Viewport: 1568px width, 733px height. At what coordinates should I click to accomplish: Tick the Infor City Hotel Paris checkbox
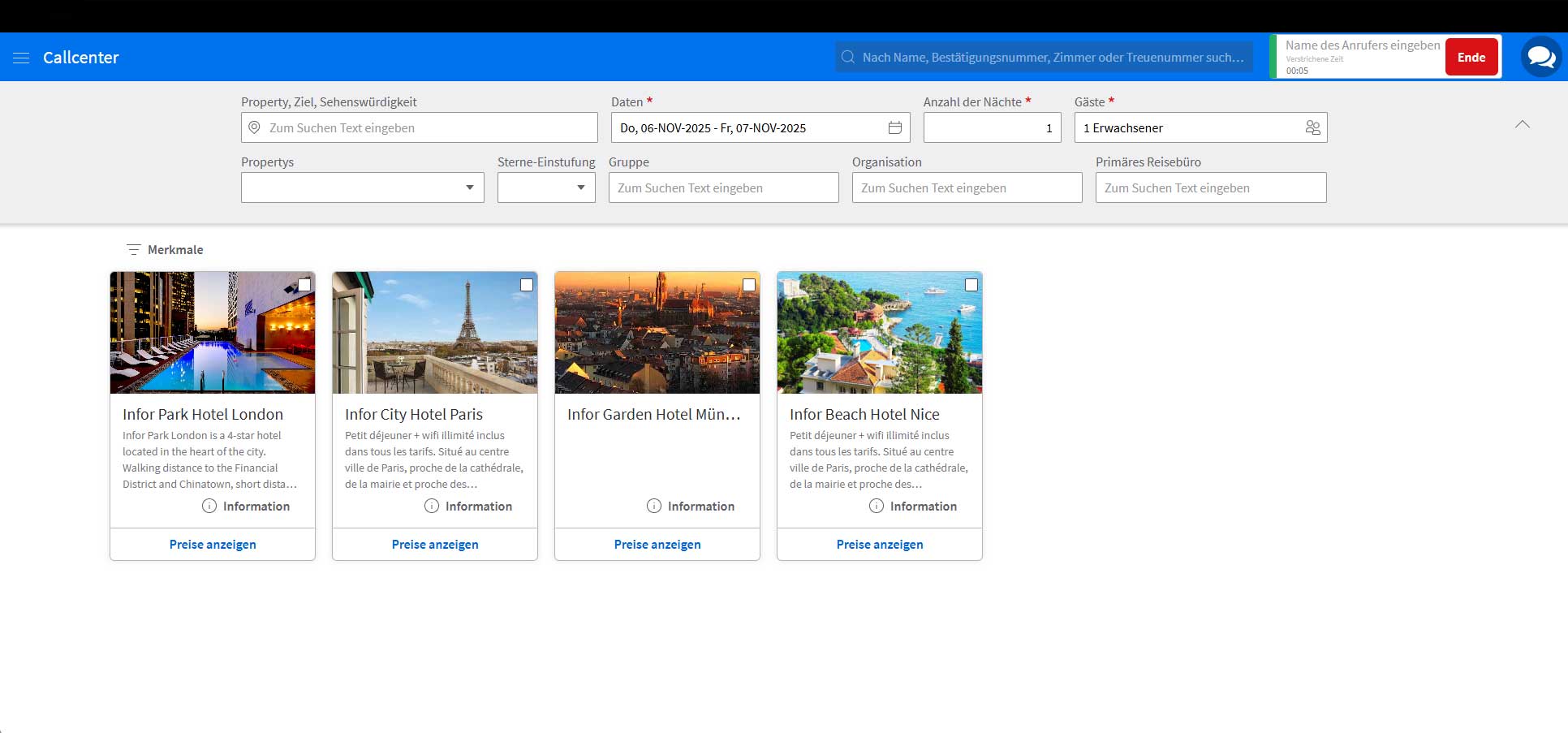(x=527, y=285)
